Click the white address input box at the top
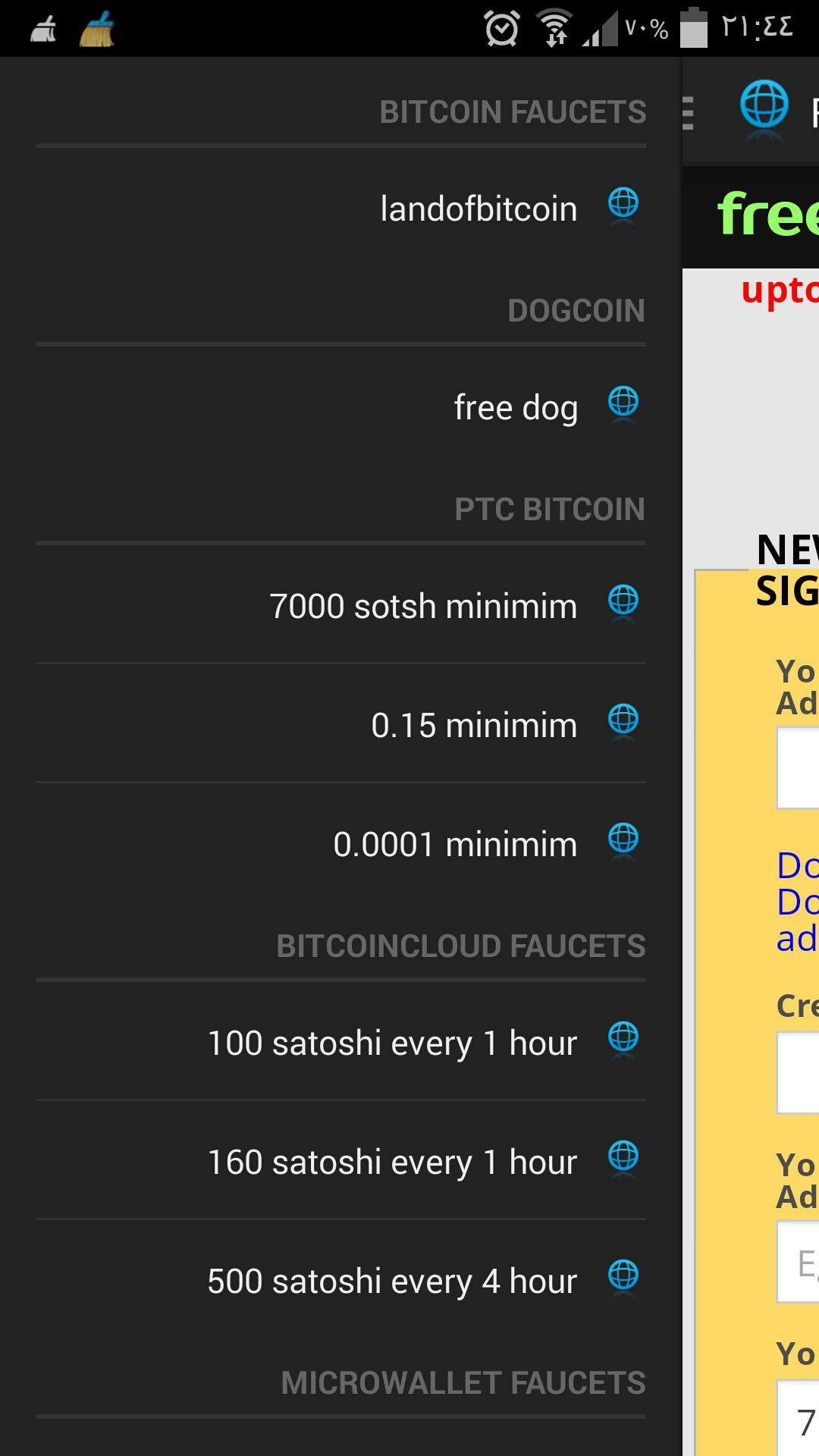The image size is (819, 1456). (x=796, y=766)
